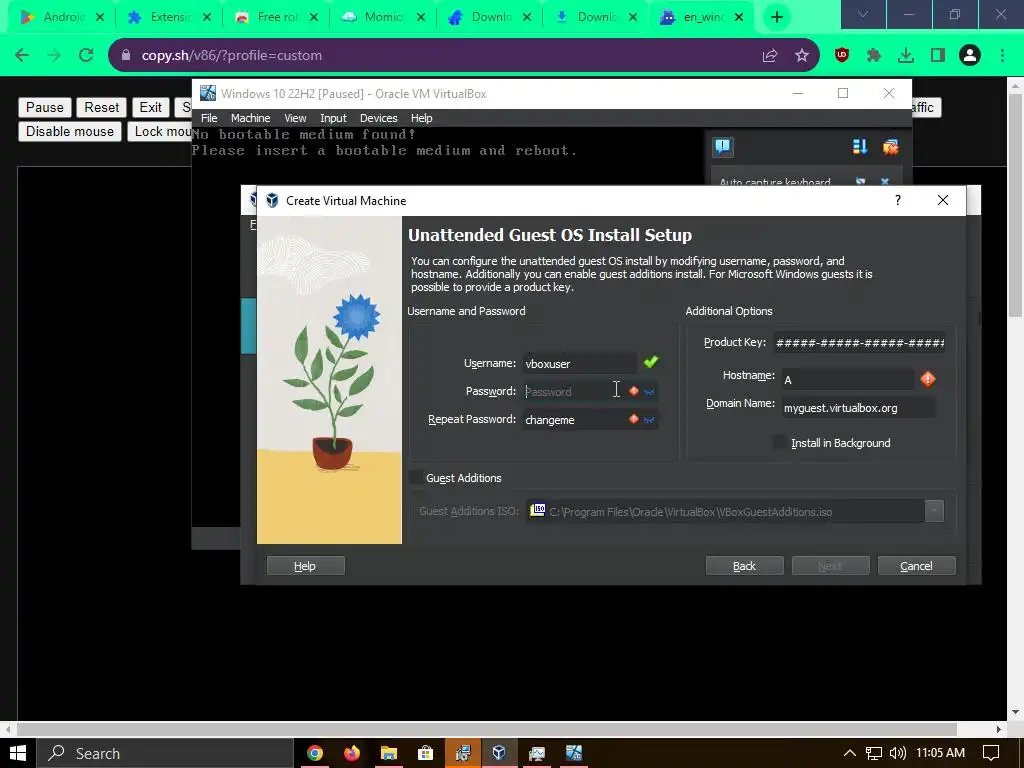Screen dimensions: 1024x768
Task: Open Chrome downloads arrow icon
Action: tap(906, 55)
